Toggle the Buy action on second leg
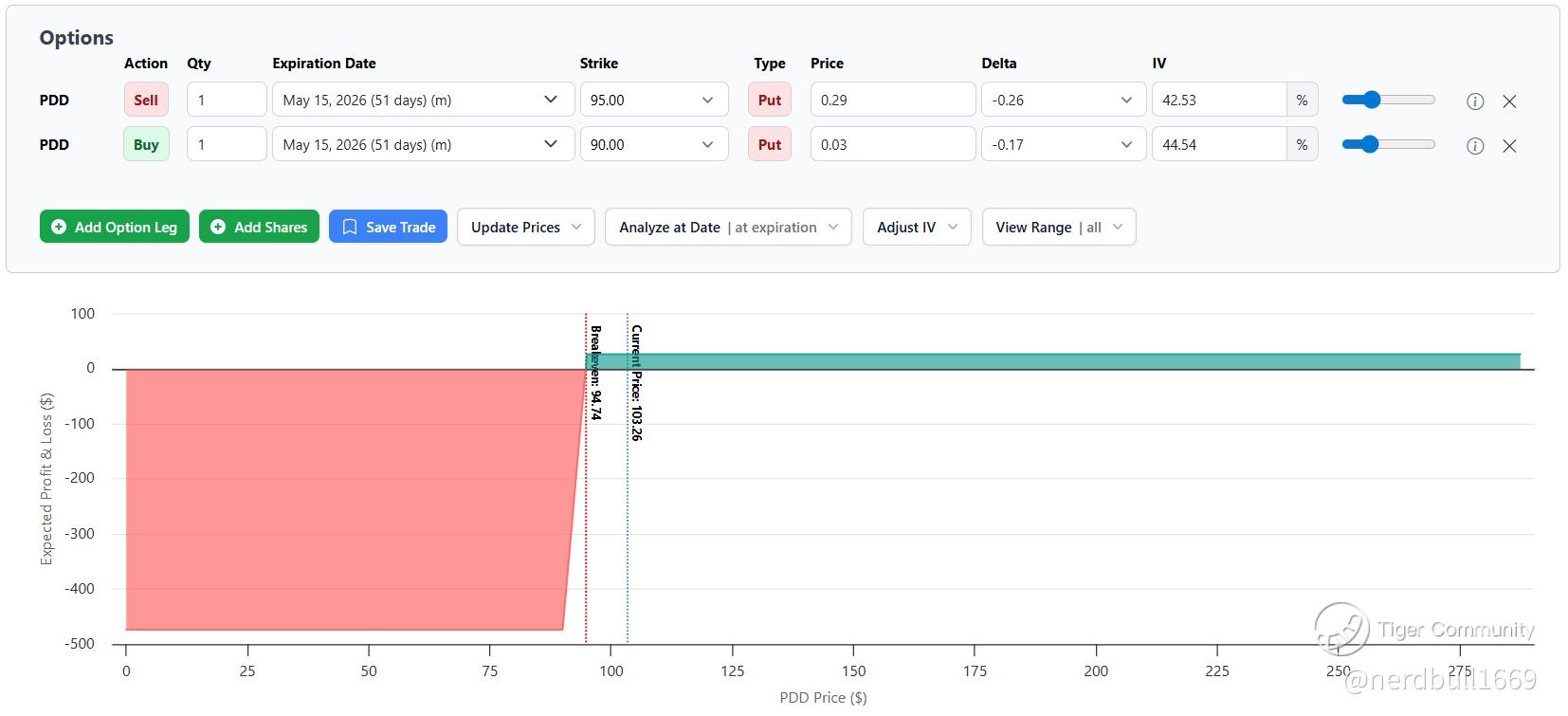Image resolution: width=1568 pixels, height=716 pixels. [x=146, y=145]
